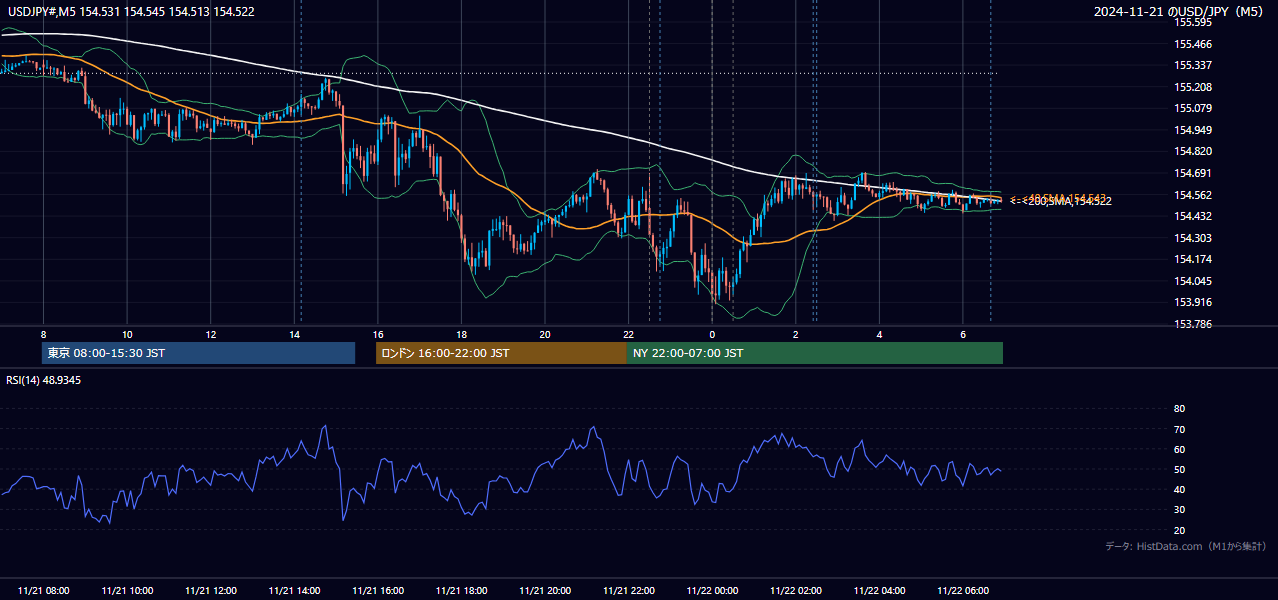Click the RSI axis level 40
Screen dimensions: 1278x600
[1179, 489]
